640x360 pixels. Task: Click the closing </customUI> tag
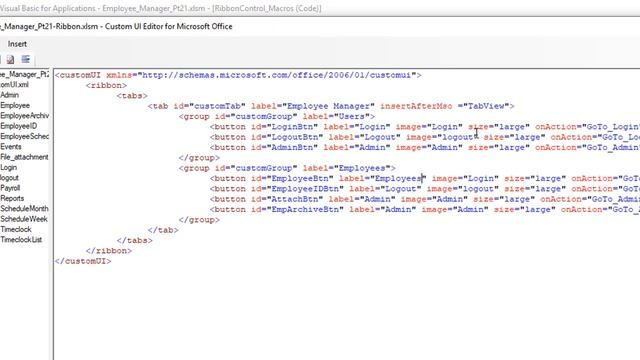point(83,261)
